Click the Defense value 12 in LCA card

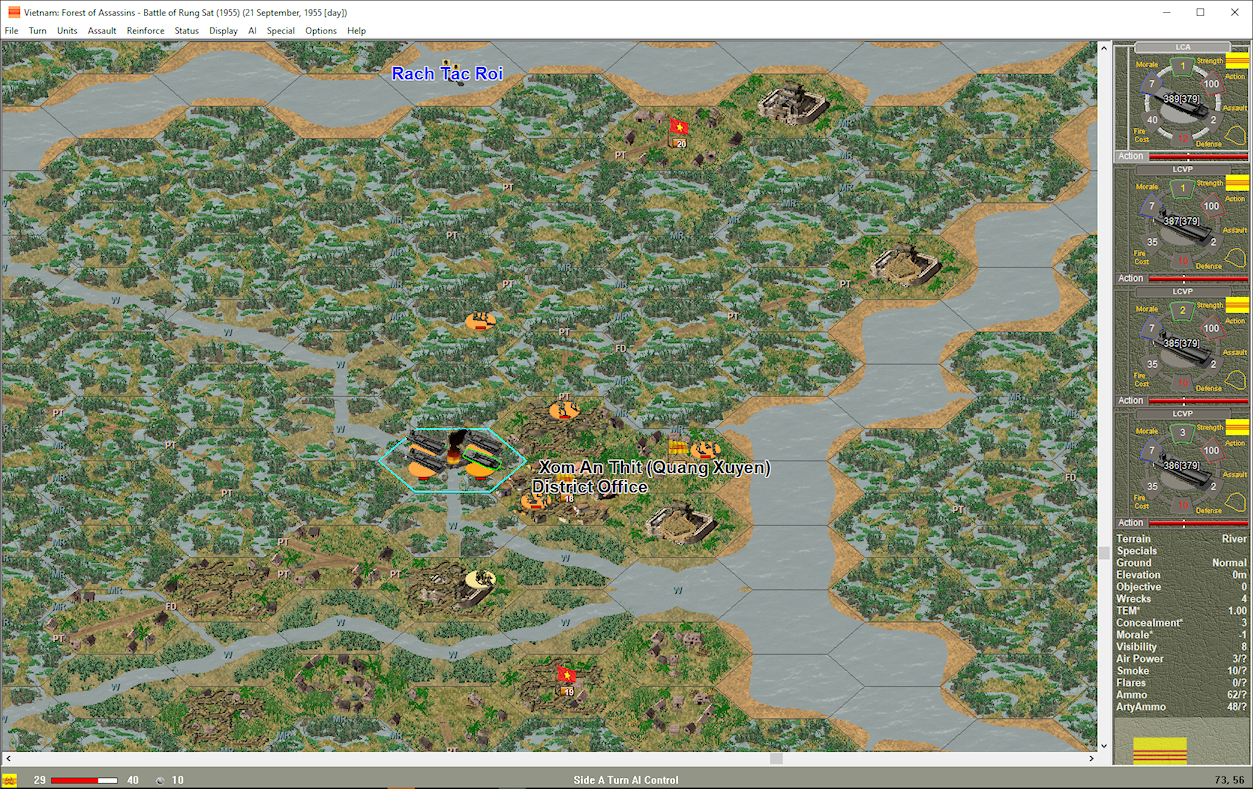(1183, 137)
